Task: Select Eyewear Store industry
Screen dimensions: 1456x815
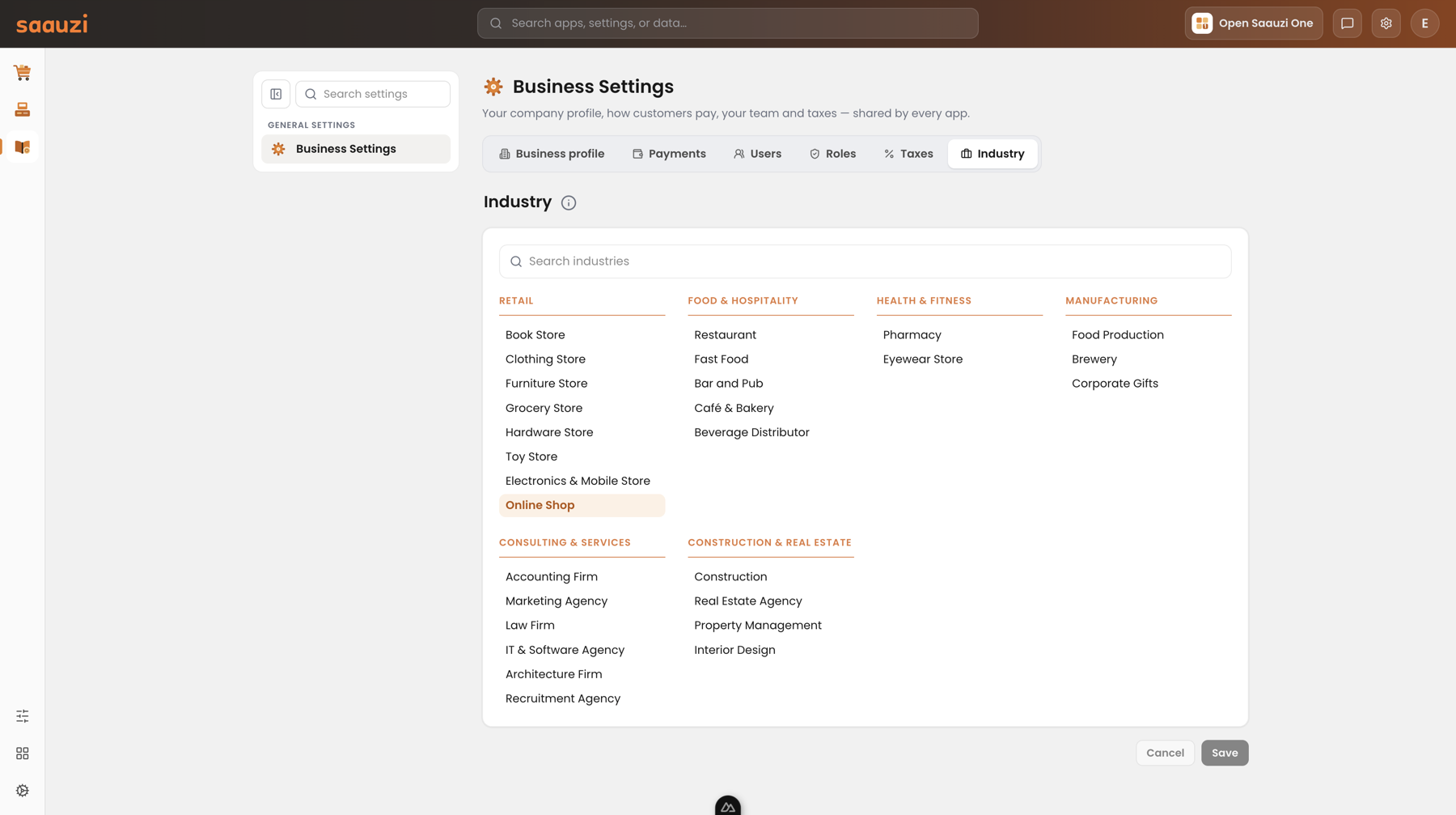Action: coord(959,359)
